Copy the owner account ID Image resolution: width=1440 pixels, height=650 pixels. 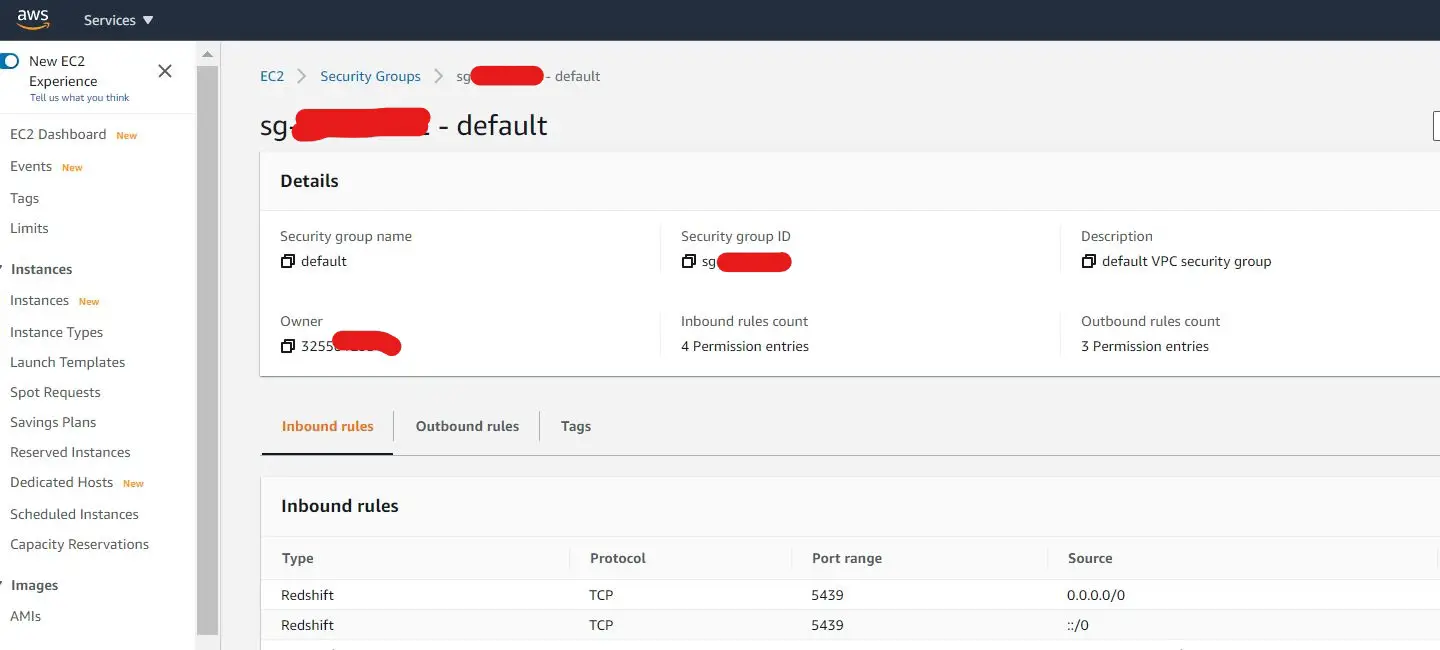click(287, 346)
